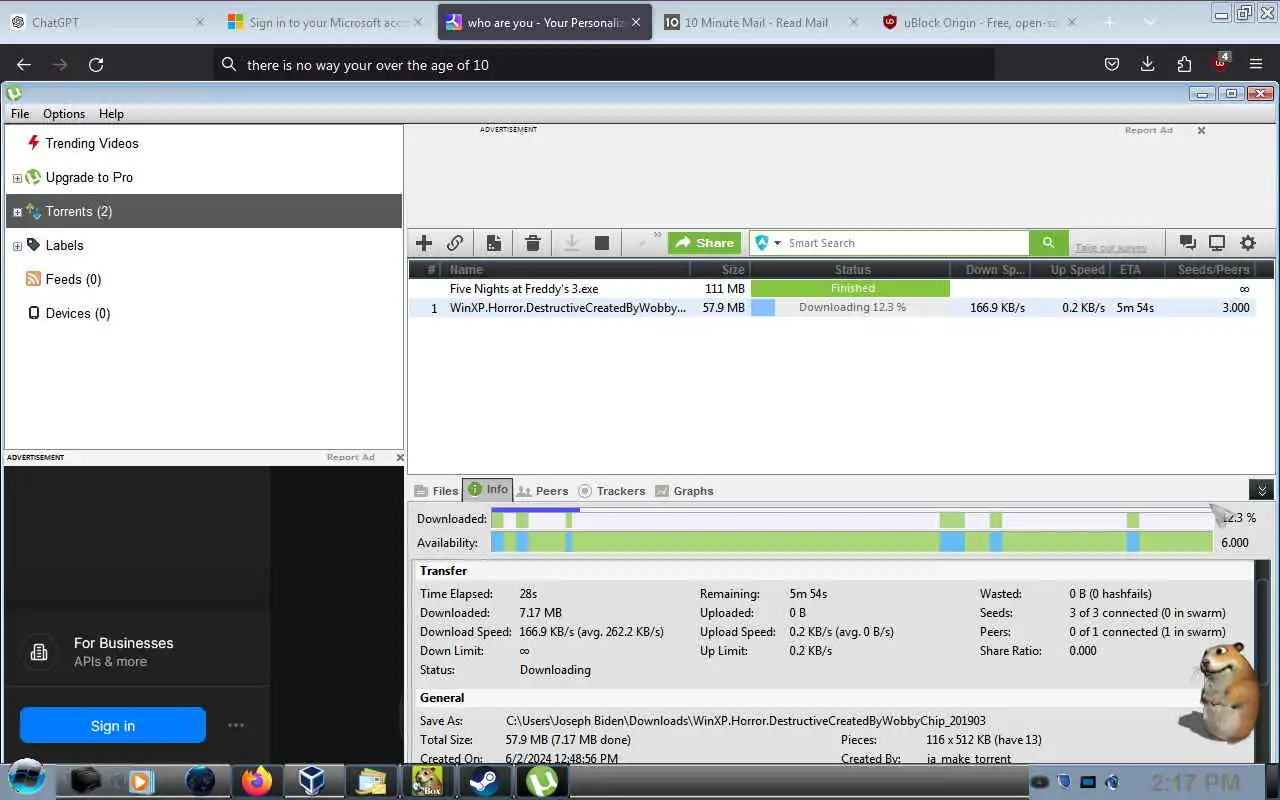The width and height of the screenshot is (1280, 800).
Task: Expand the Upgrade to Pro tree node
Action: pos(17,178)
